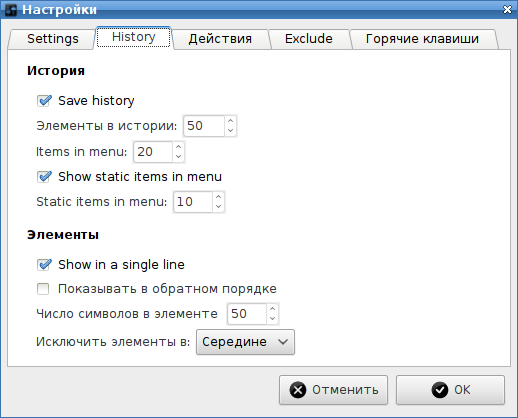Screen dimensions: 518x418
Task: Click the Static items in menu field
Action: click(193, 202)
